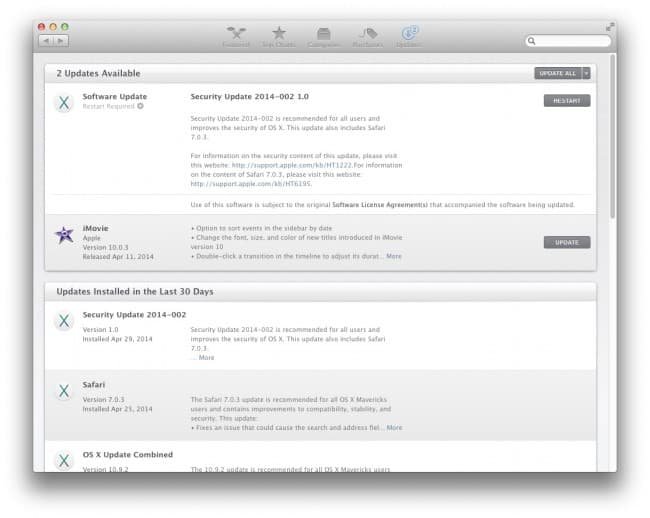Open the support.apple.com/kb/HT1222 link
This screenshot has width=650, height=518.
291,165
